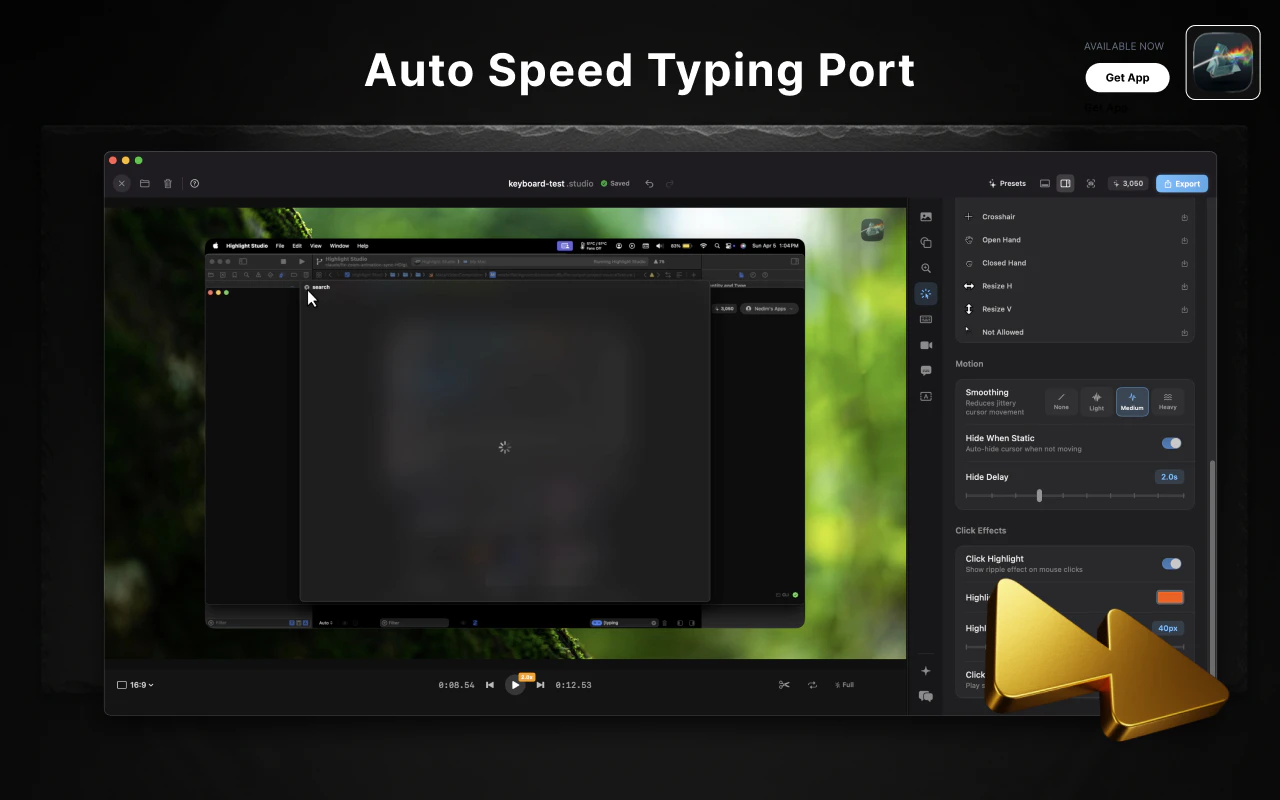Change the Highlight Color orange swatch
The image size is (1280, 800).
[1170, 597]
